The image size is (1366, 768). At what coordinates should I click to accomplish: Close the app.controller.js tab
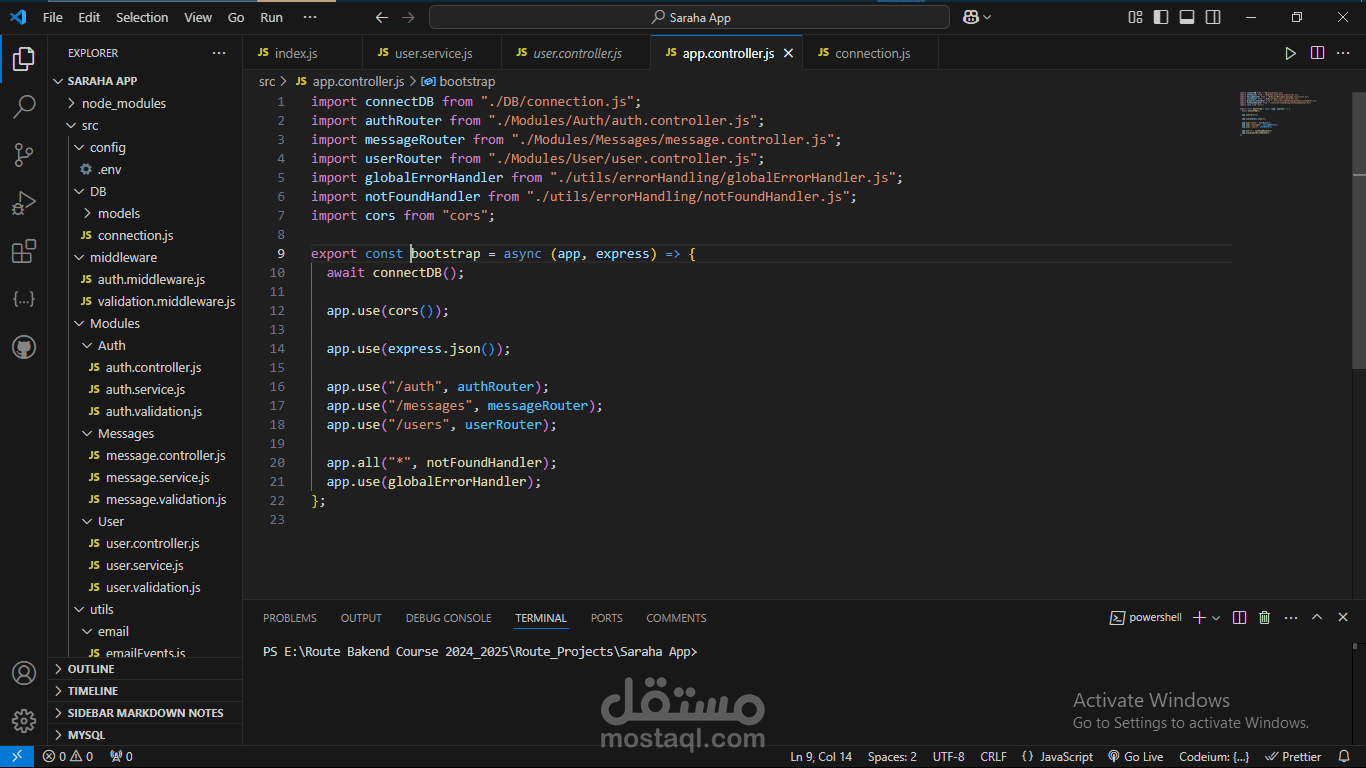(x=788, y=53)
